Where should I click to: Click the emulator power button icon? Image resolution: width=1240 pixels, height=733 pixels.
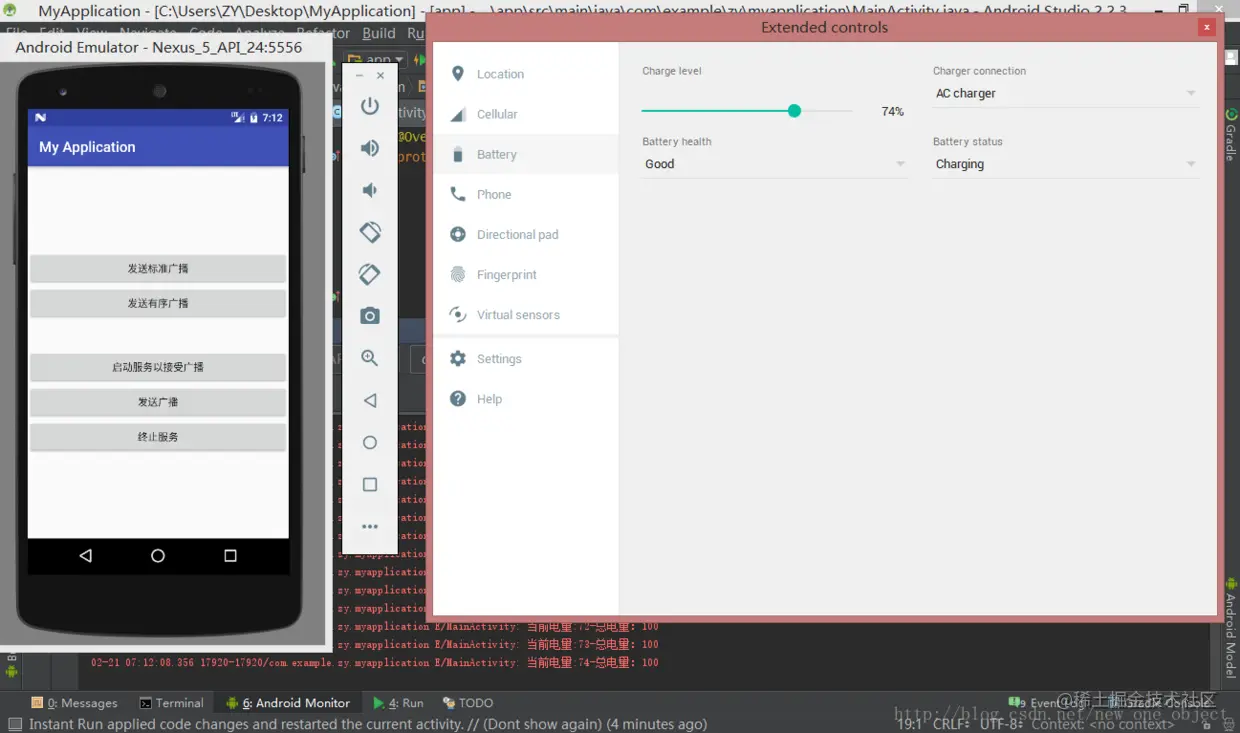point(370,106)
